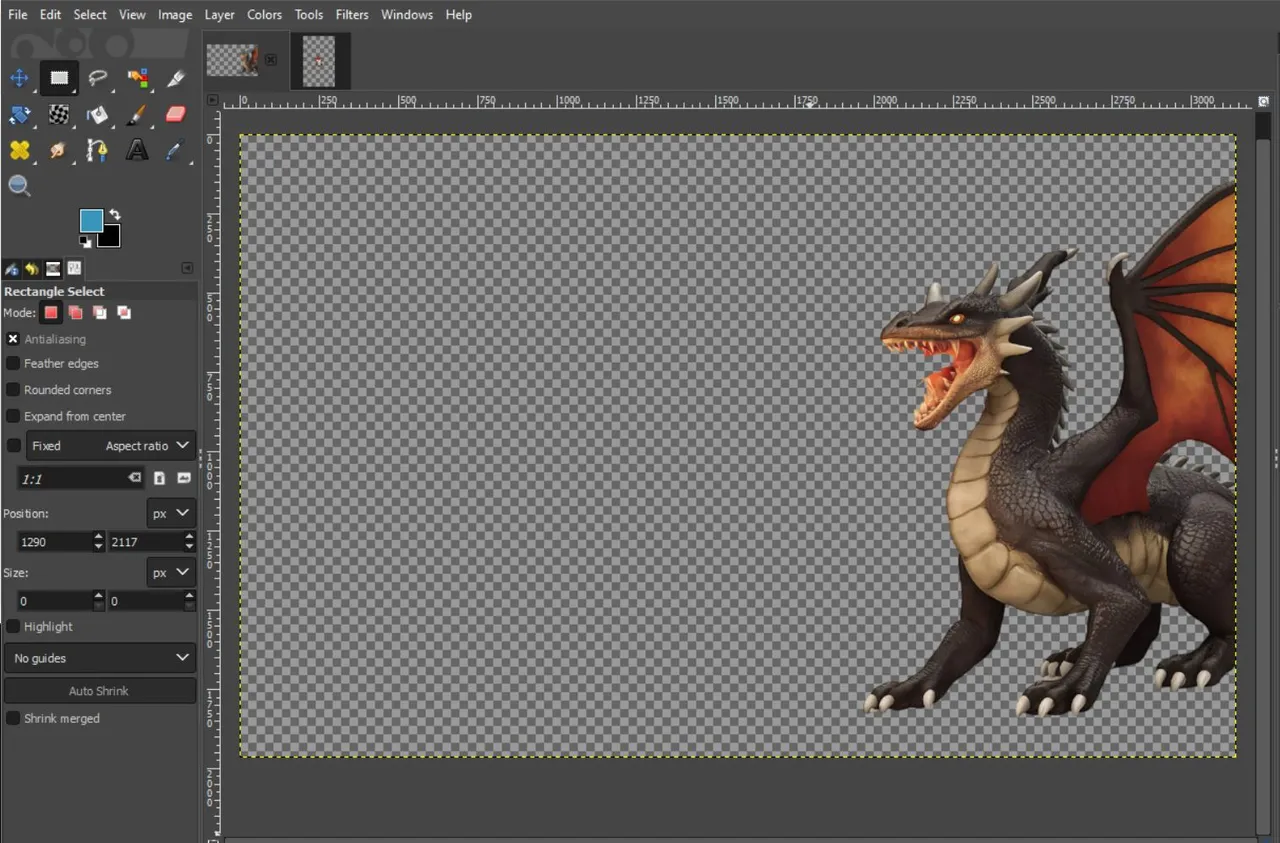Reset colors to default black and white
1280x843 pixels.
tap(85, 242)
